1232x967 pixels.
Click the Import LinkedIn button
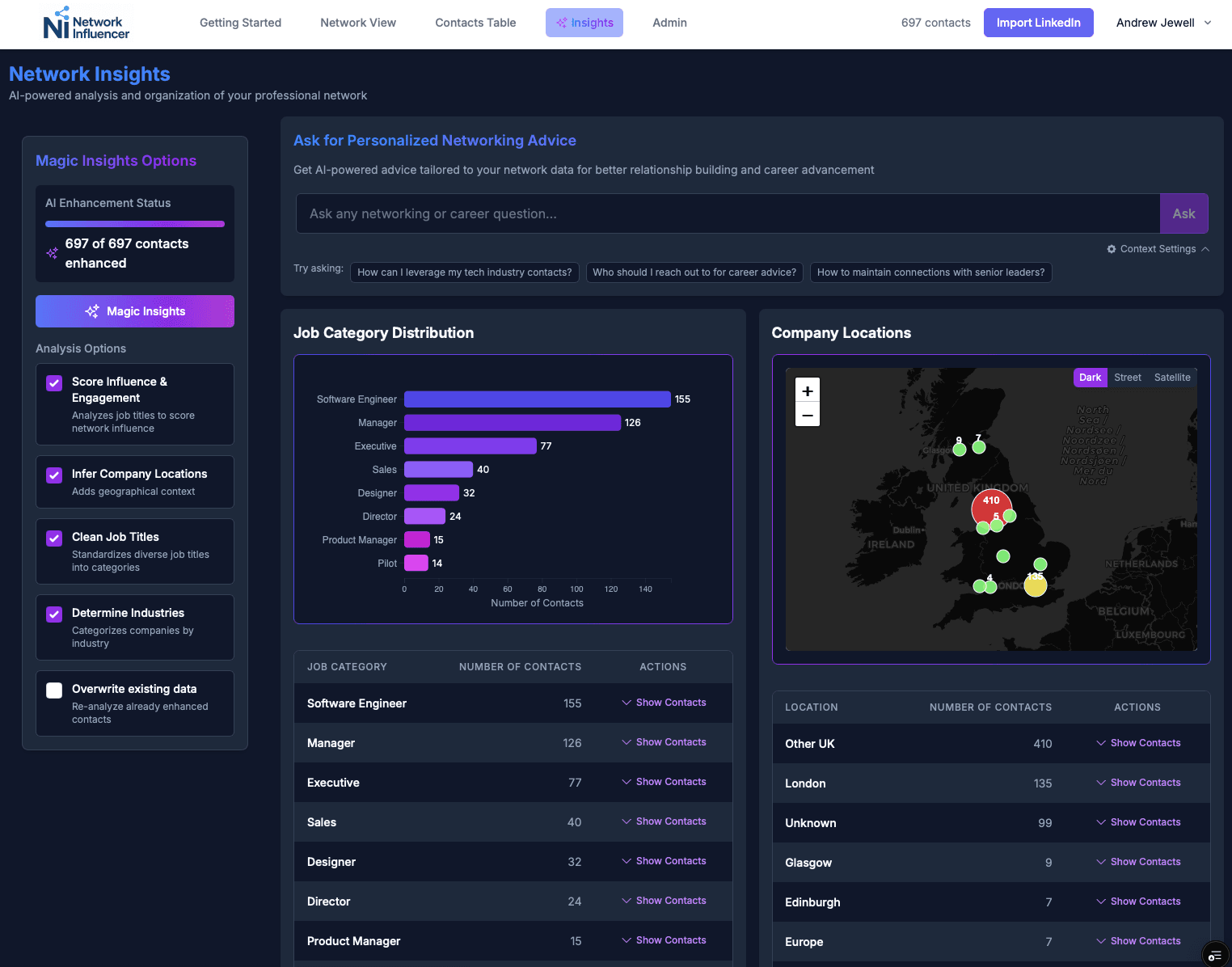click(1038, 23)
